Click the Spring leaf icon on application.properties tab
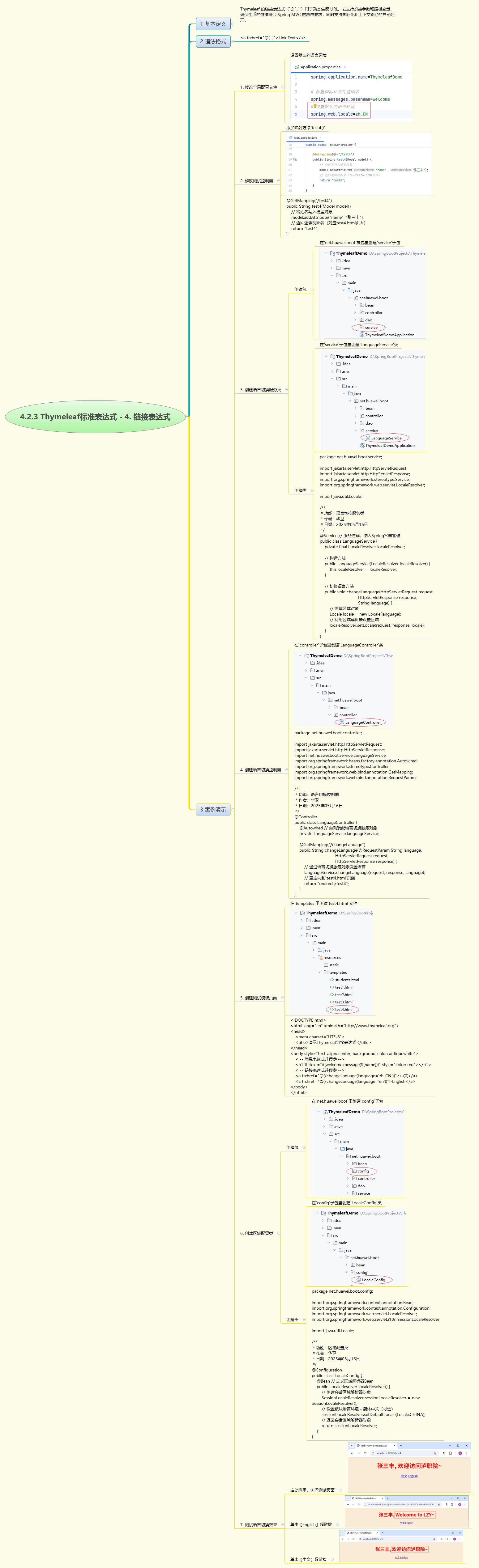The width and height of the screenshot is (479, 1568). coord(297,67)
